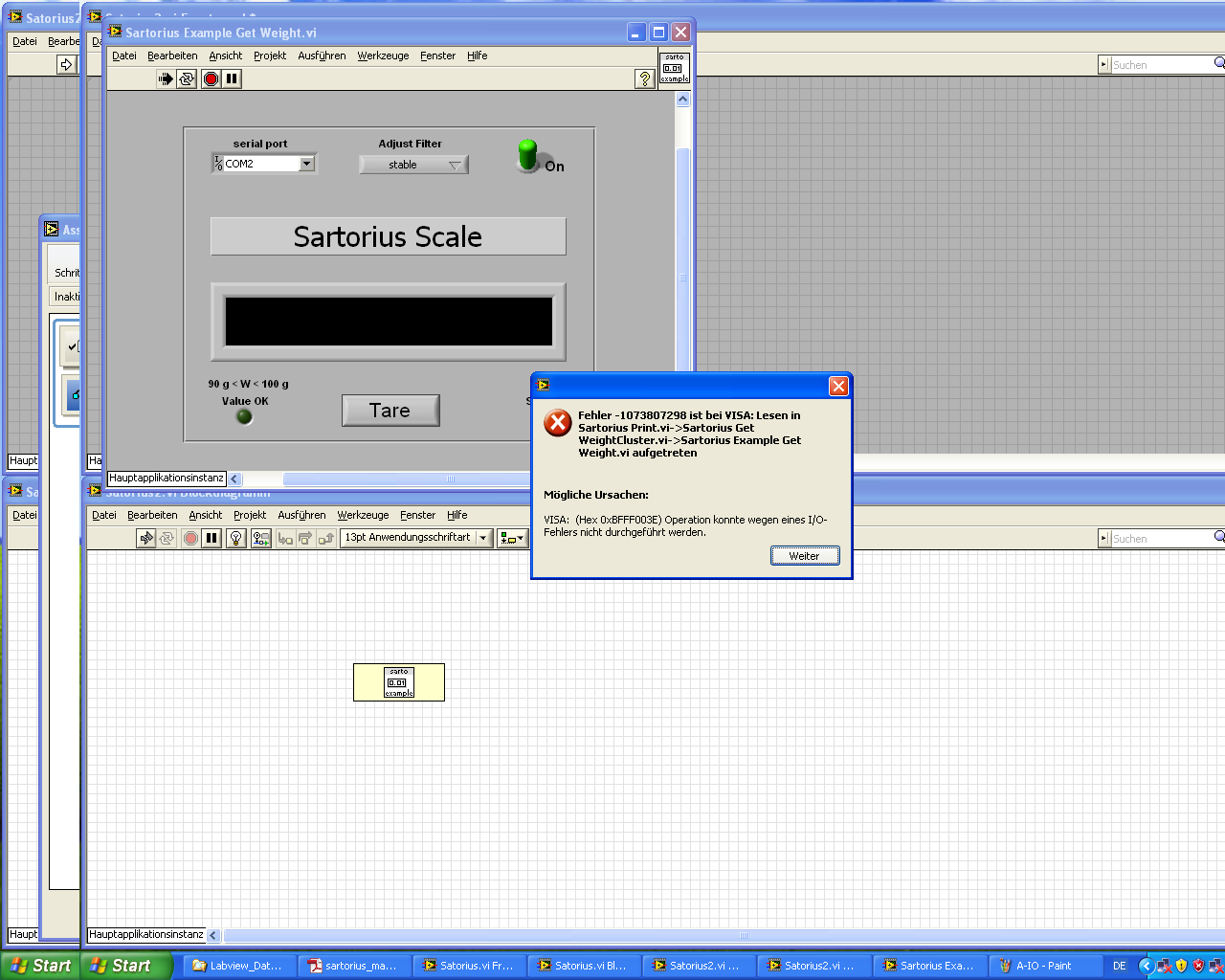
Task: Open Hilfe menu in block diagram window
Action: click(457, 515)
